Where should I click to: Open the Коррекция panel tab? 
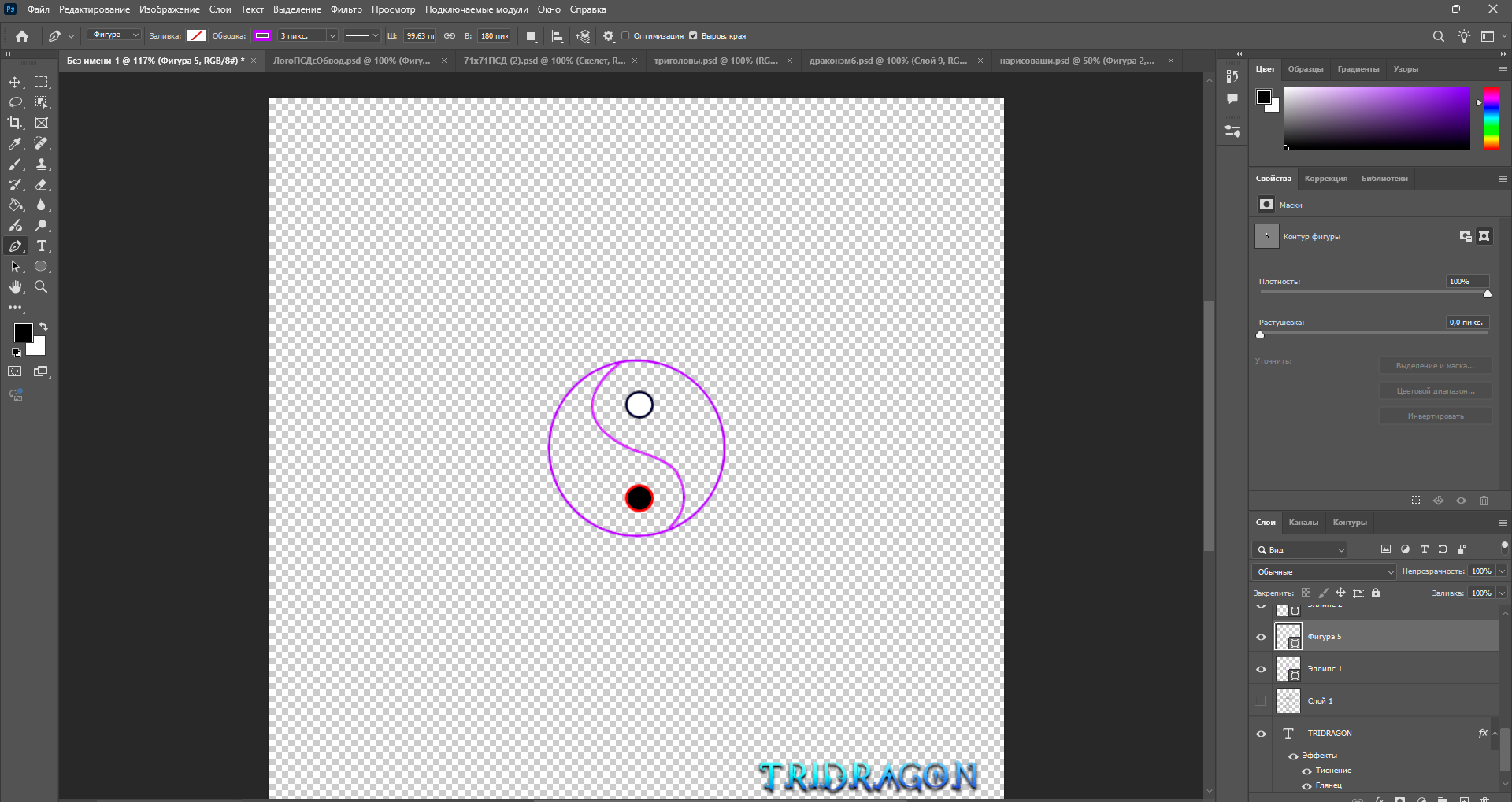point(1325,178)
